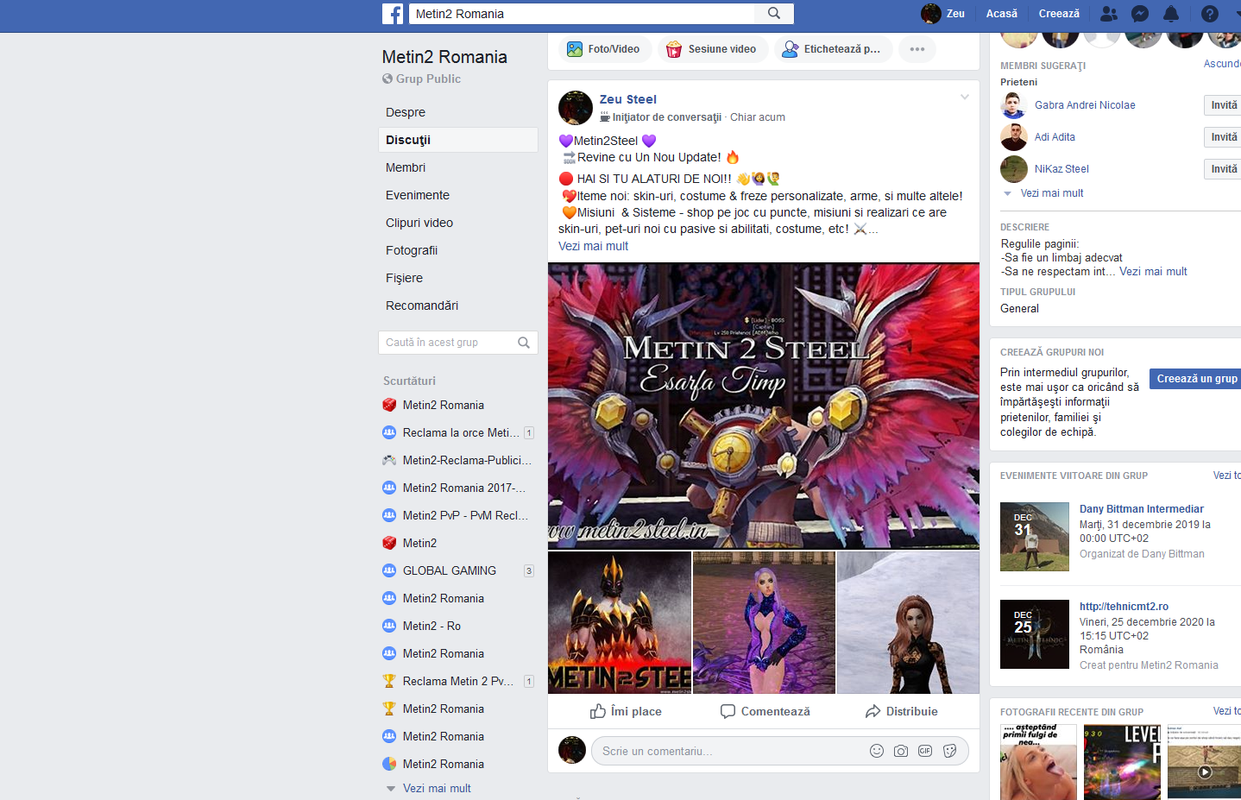Open http://tehnicmt2.ro event link
The width and height of the screenshot is (1241, 800).
click(1123, 606)
